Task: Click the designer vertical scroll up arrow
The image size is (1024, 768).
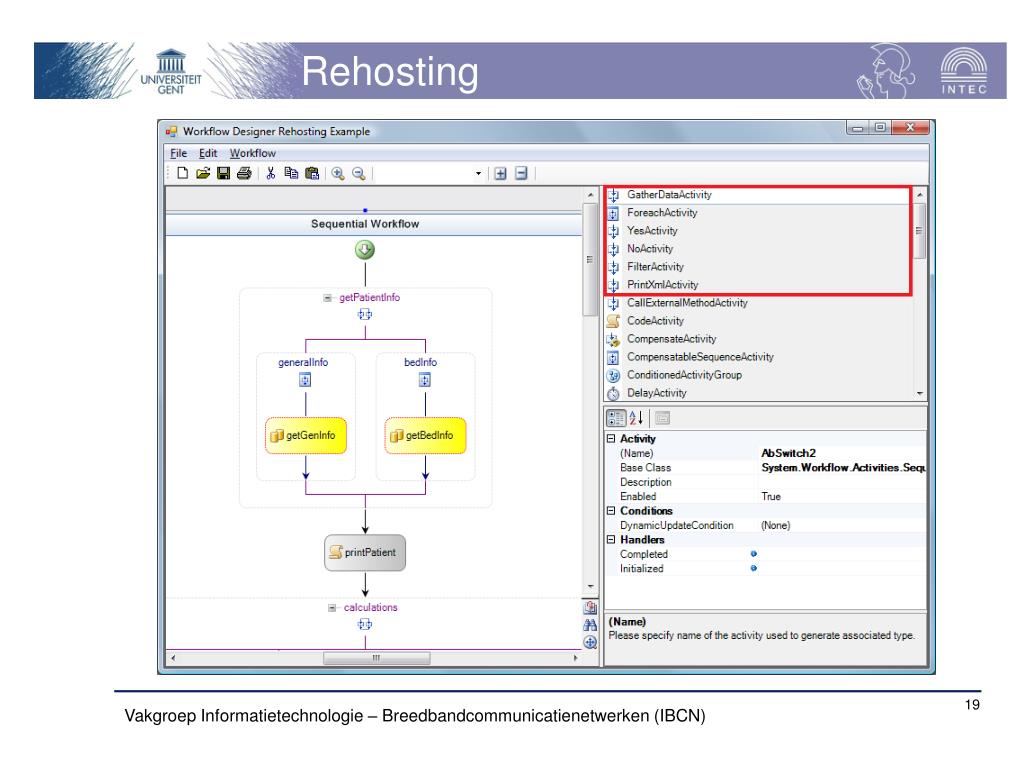Action: 590,195
